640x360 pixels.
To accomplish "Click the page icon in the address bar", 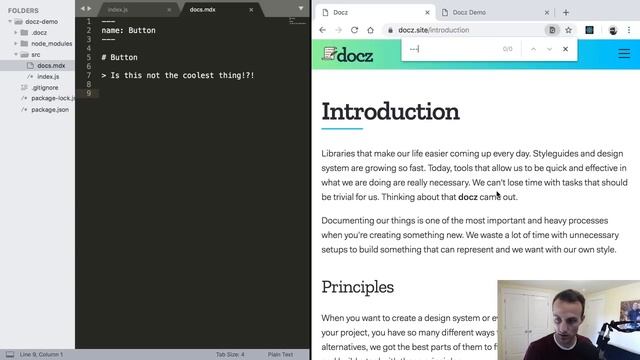I will (552, 30).
